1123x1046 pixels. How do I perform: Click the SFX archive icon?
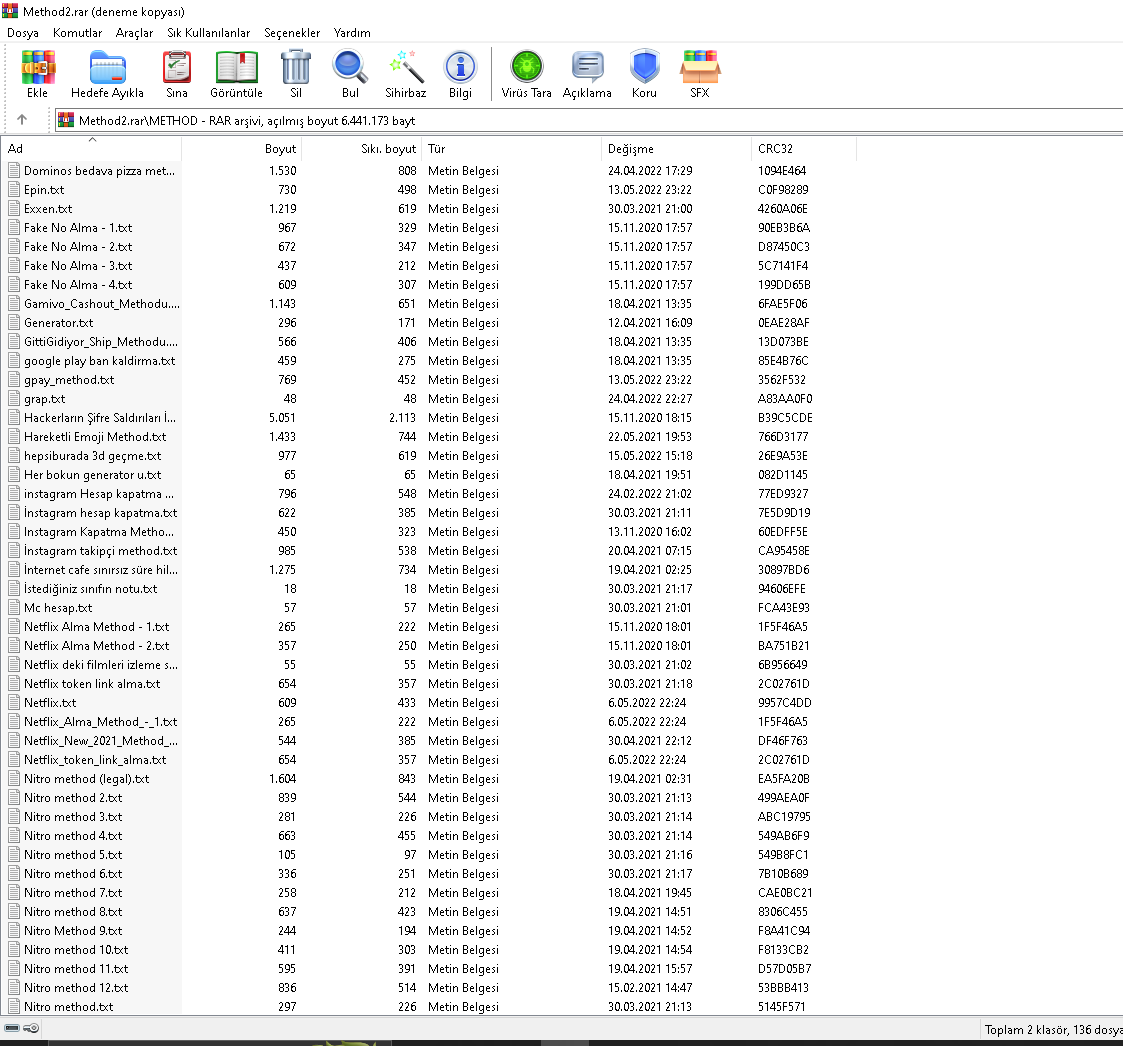[700, 68]
